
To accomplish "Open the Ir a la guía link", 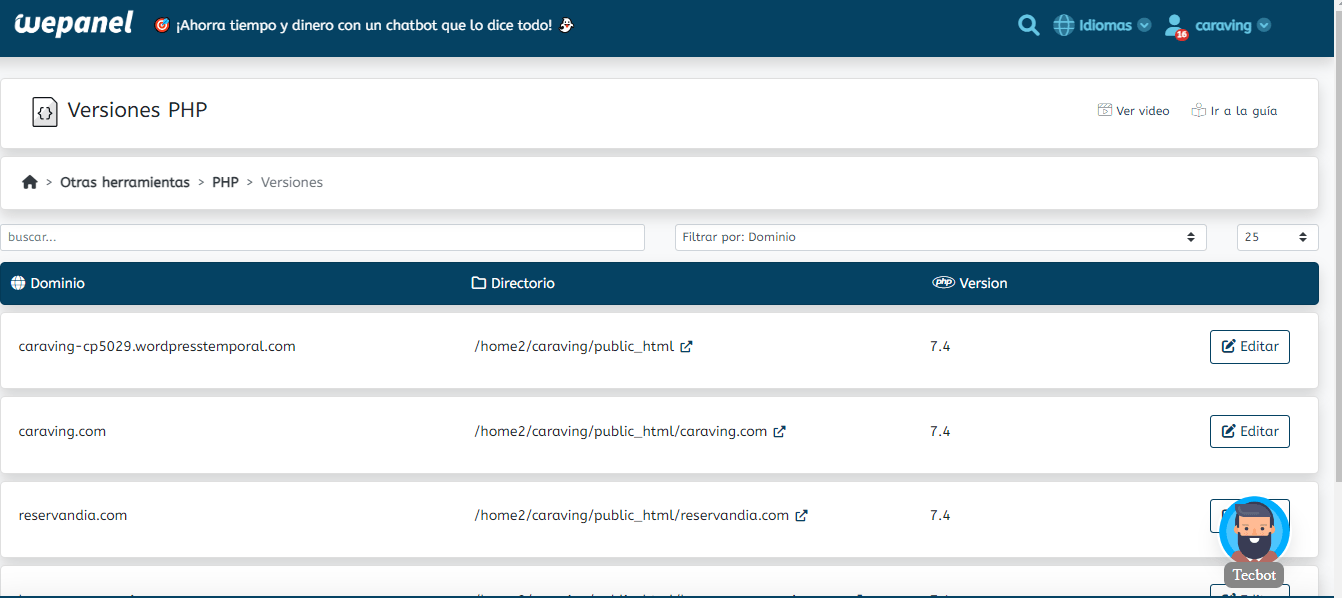I will [x=1234, y=111].
